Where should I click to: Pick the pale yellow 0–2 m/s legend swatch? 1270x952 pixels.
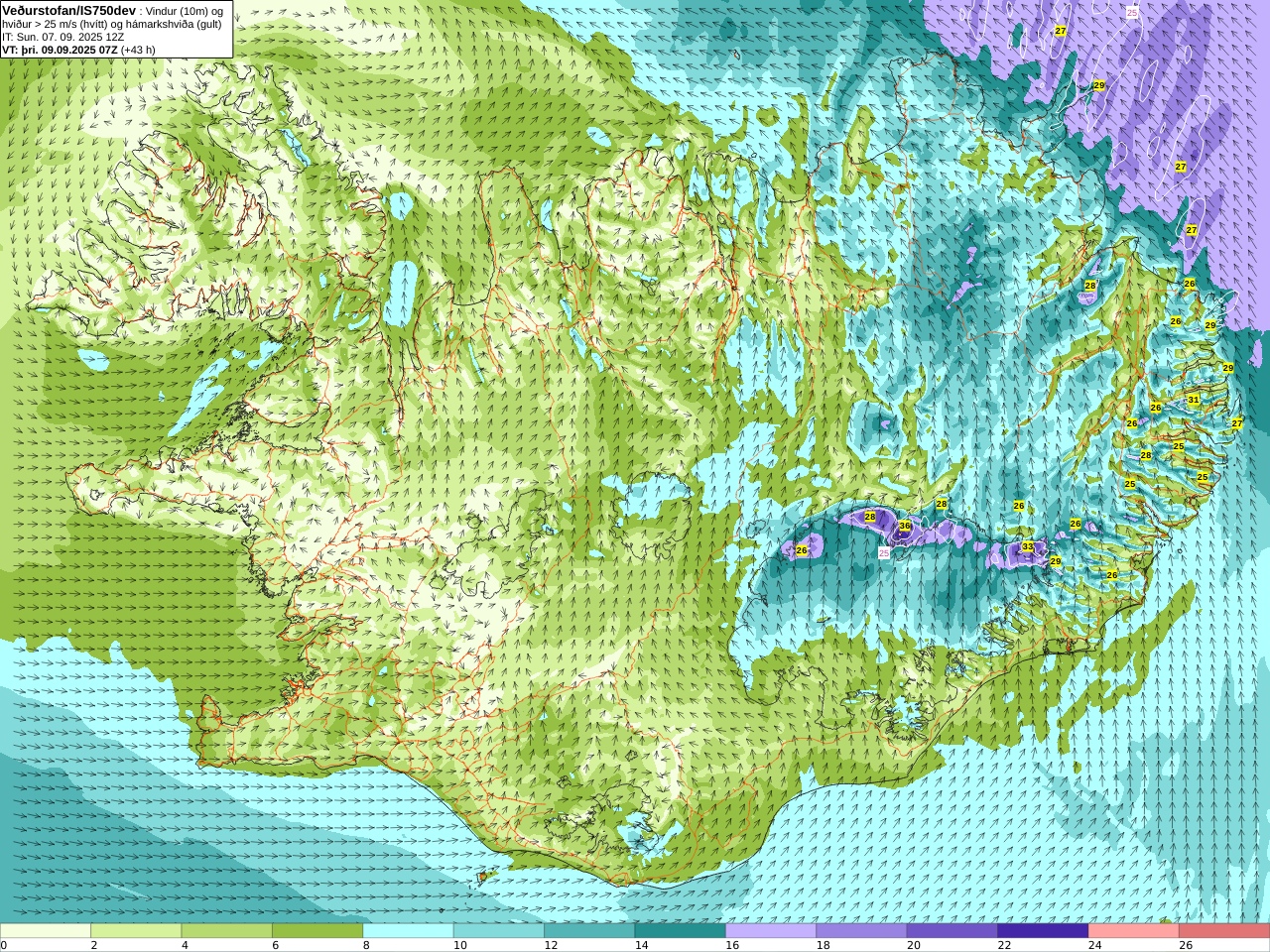coord(46,931)
